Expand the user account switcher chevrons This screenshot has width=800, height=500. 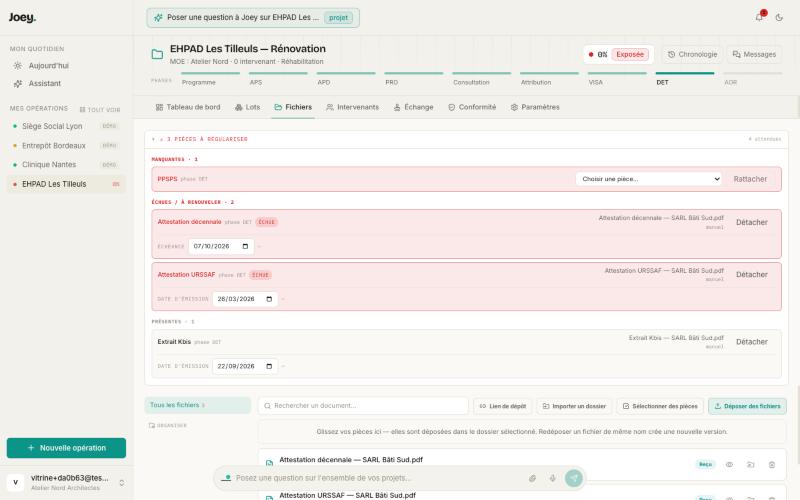coord(121,483)
